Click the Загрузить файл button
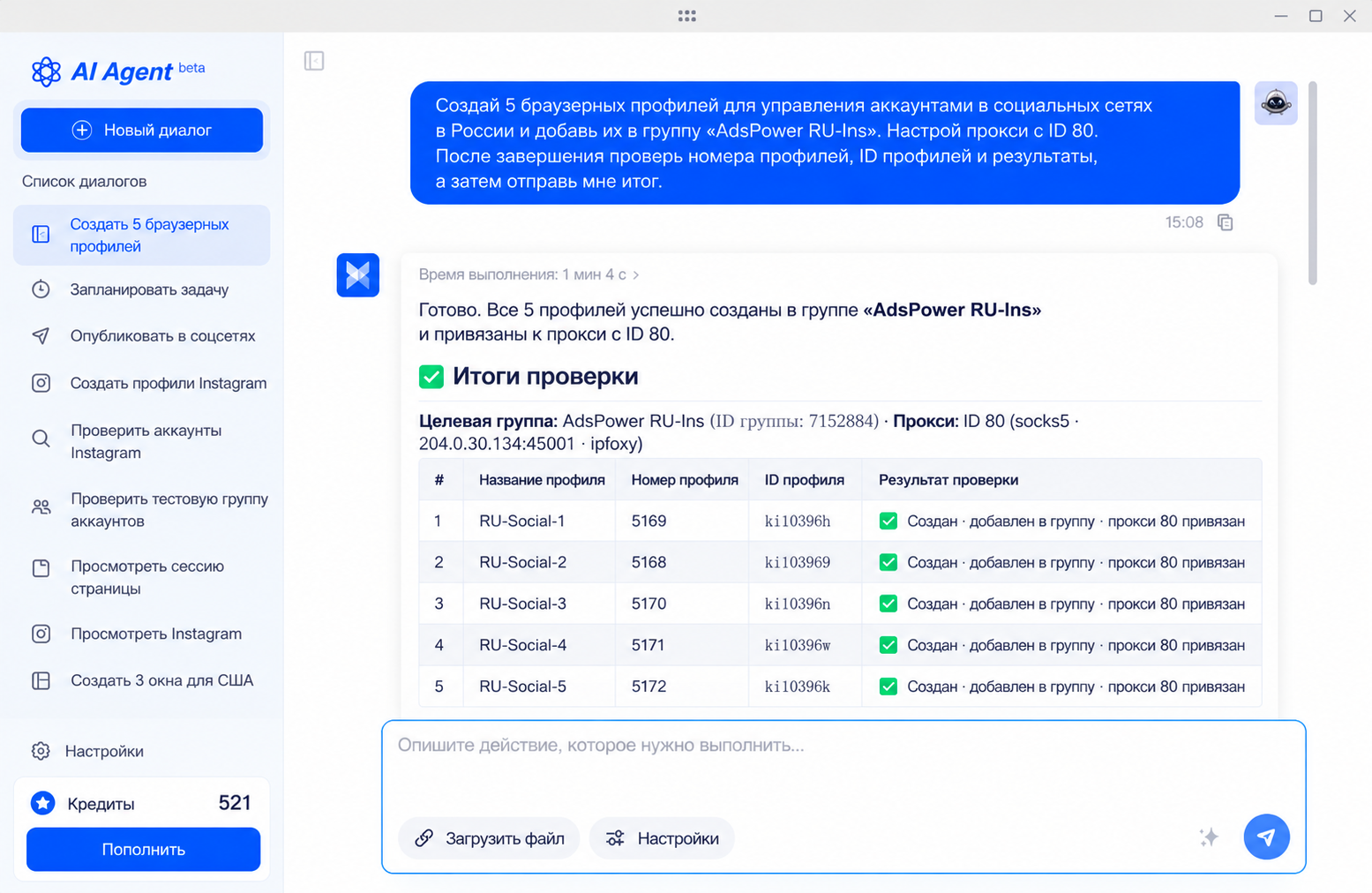 click(489, 838)
